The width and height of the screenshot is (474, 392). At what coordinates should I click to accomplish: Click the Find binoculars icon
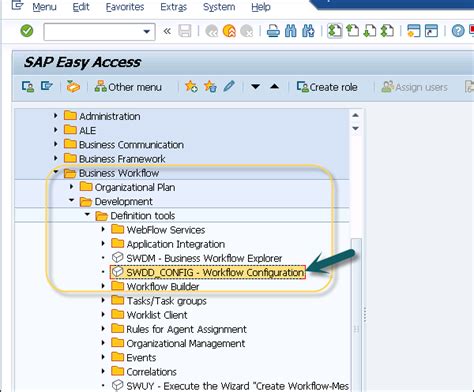291,31
